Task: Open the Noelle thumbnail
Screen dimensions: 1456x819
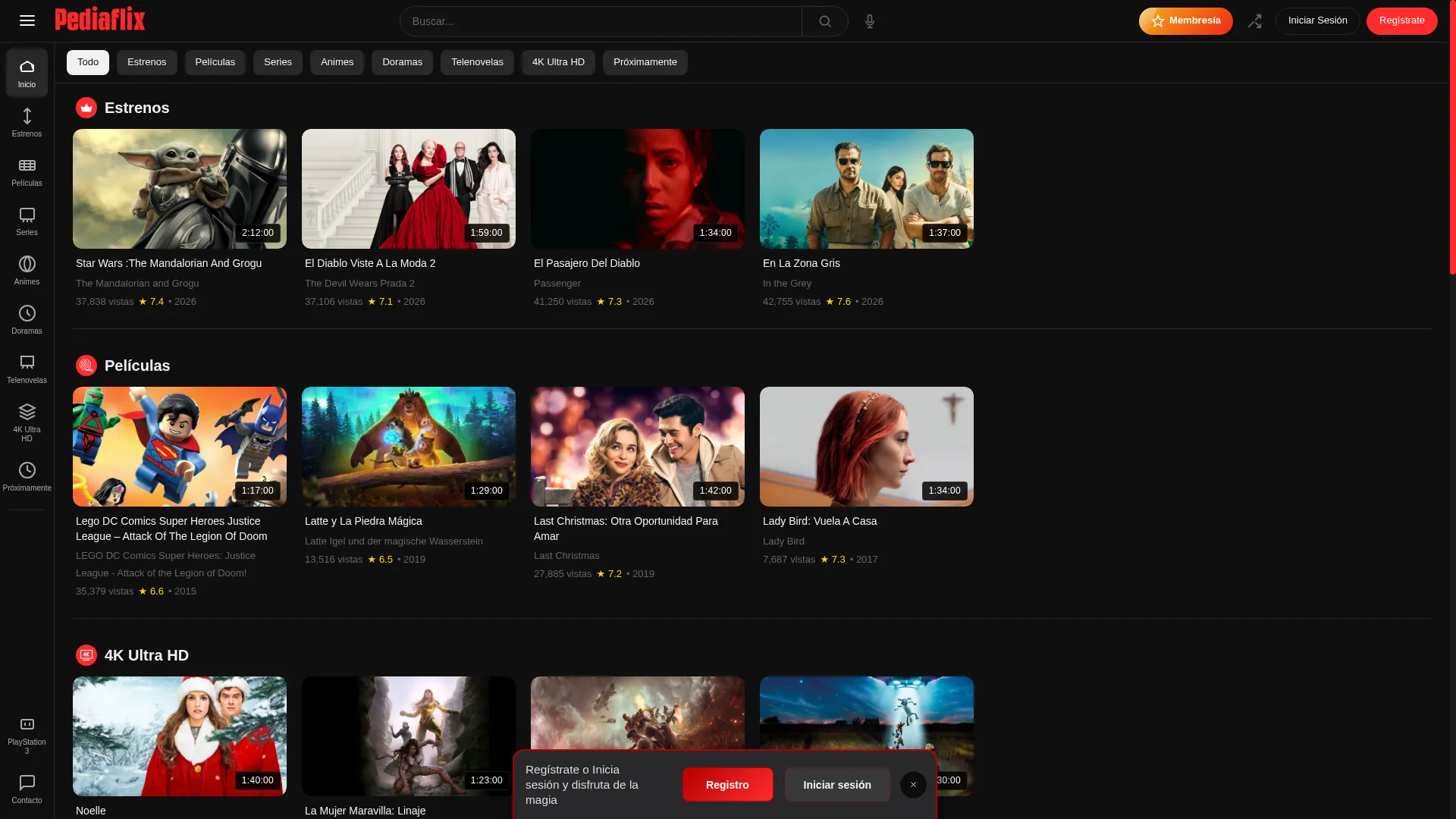Action: pyautogui.click(x=180, y=736)
